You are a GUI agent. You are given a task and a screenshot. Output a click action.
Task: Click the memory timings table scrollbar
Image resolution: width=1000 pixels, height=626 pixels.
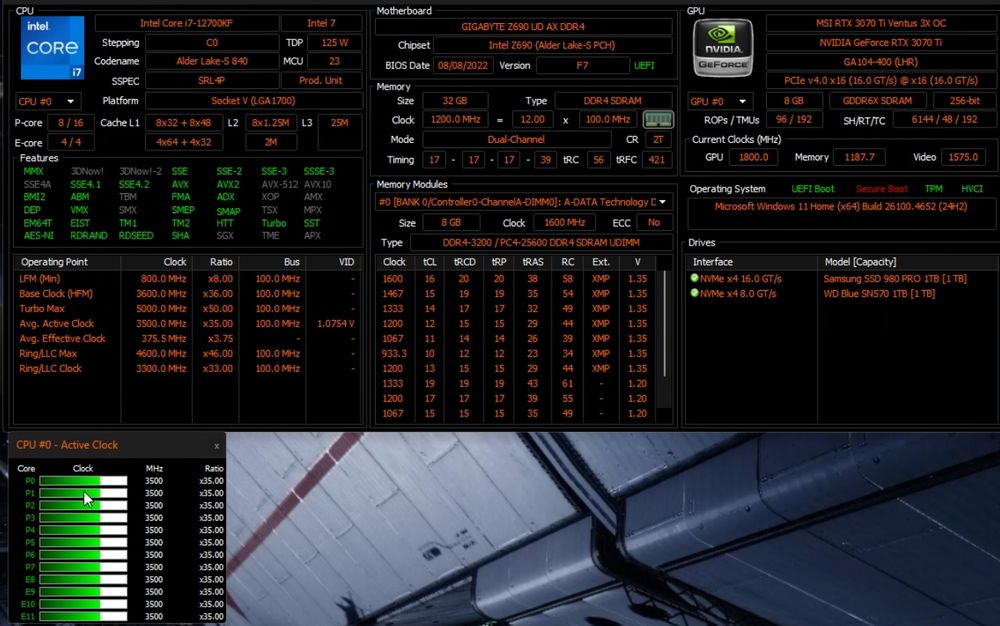[665, 322]
